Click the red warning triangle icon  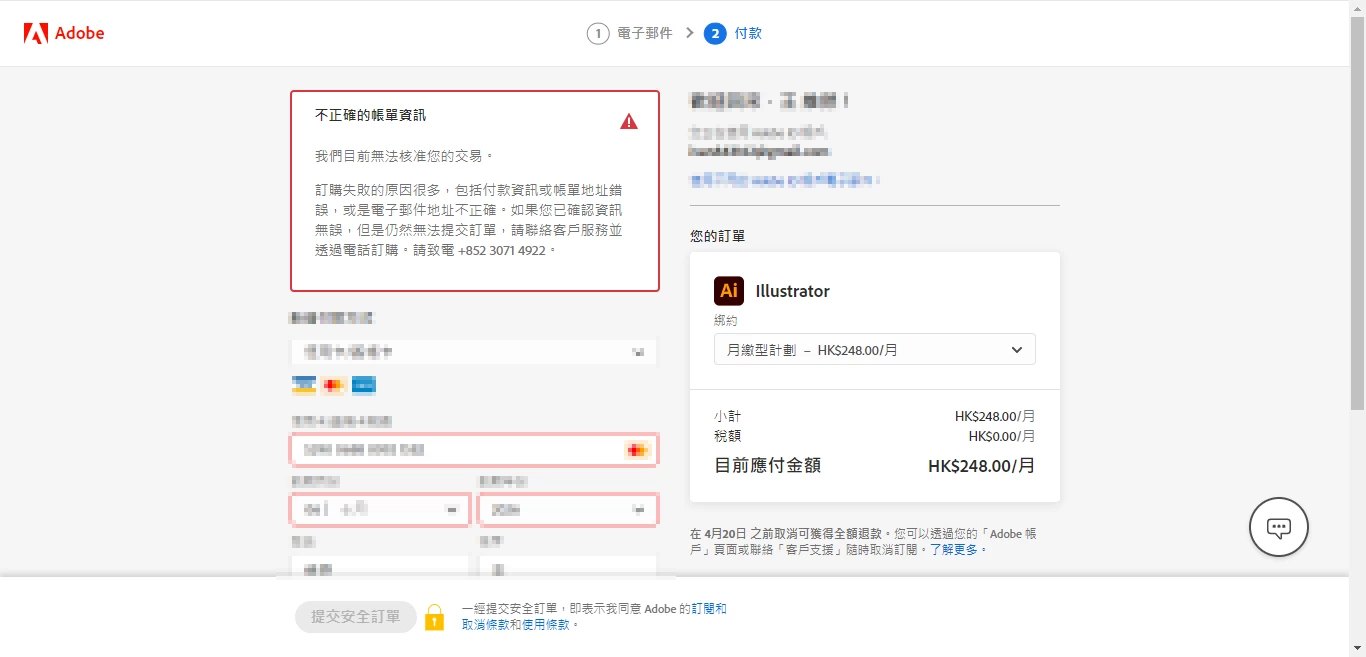click(629, 121)
